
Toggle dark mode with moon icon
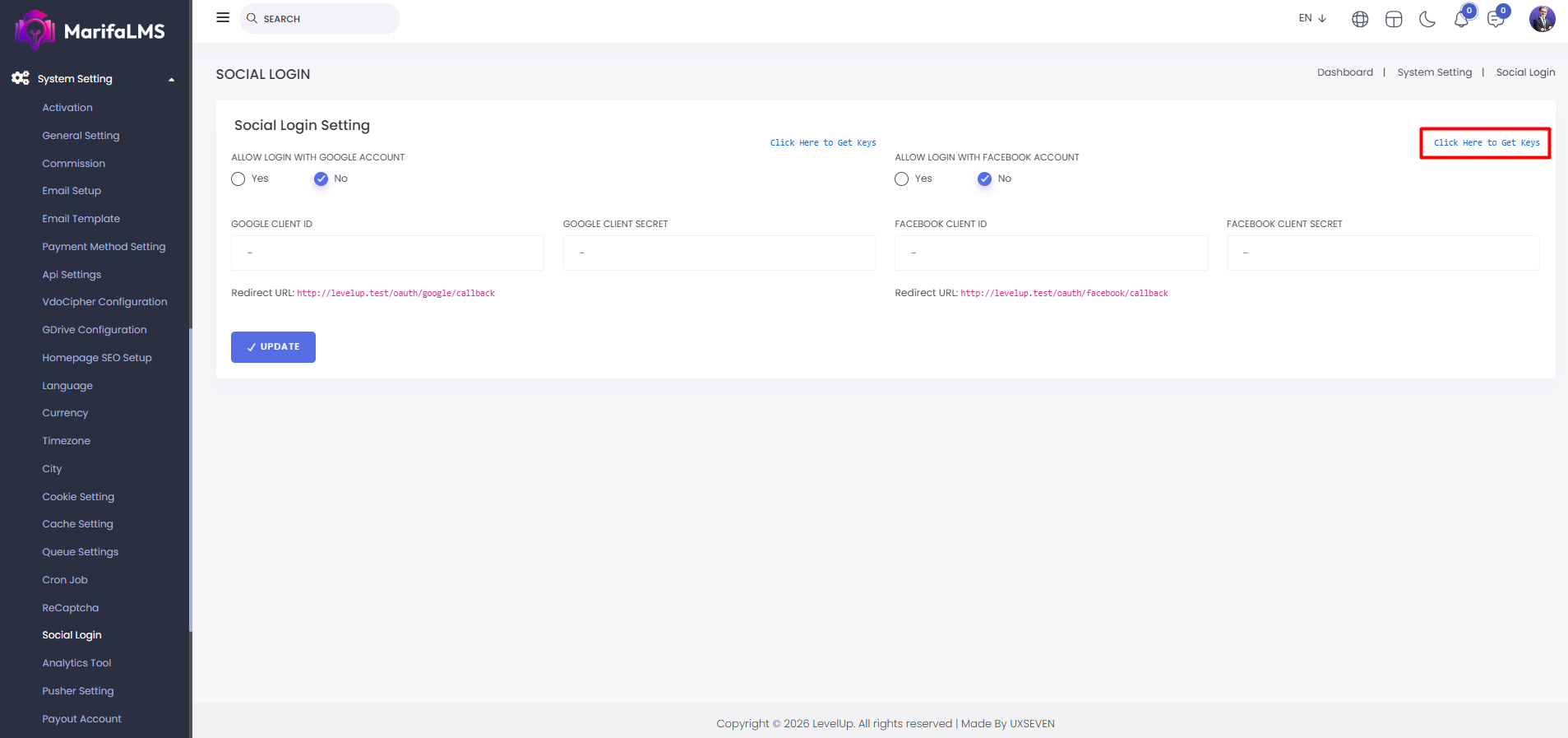pyautogui.click(x=1427, y=19)
